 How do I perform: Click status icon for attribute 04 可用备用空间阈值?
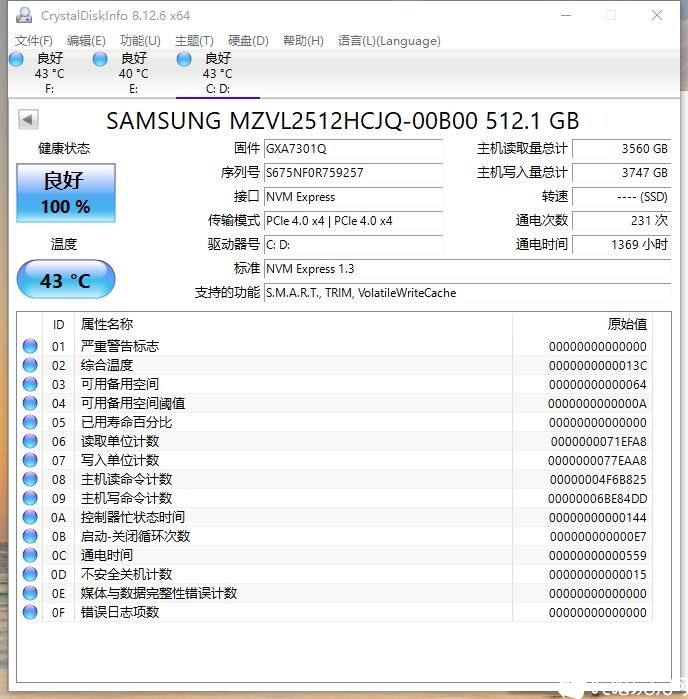(30, 403)
